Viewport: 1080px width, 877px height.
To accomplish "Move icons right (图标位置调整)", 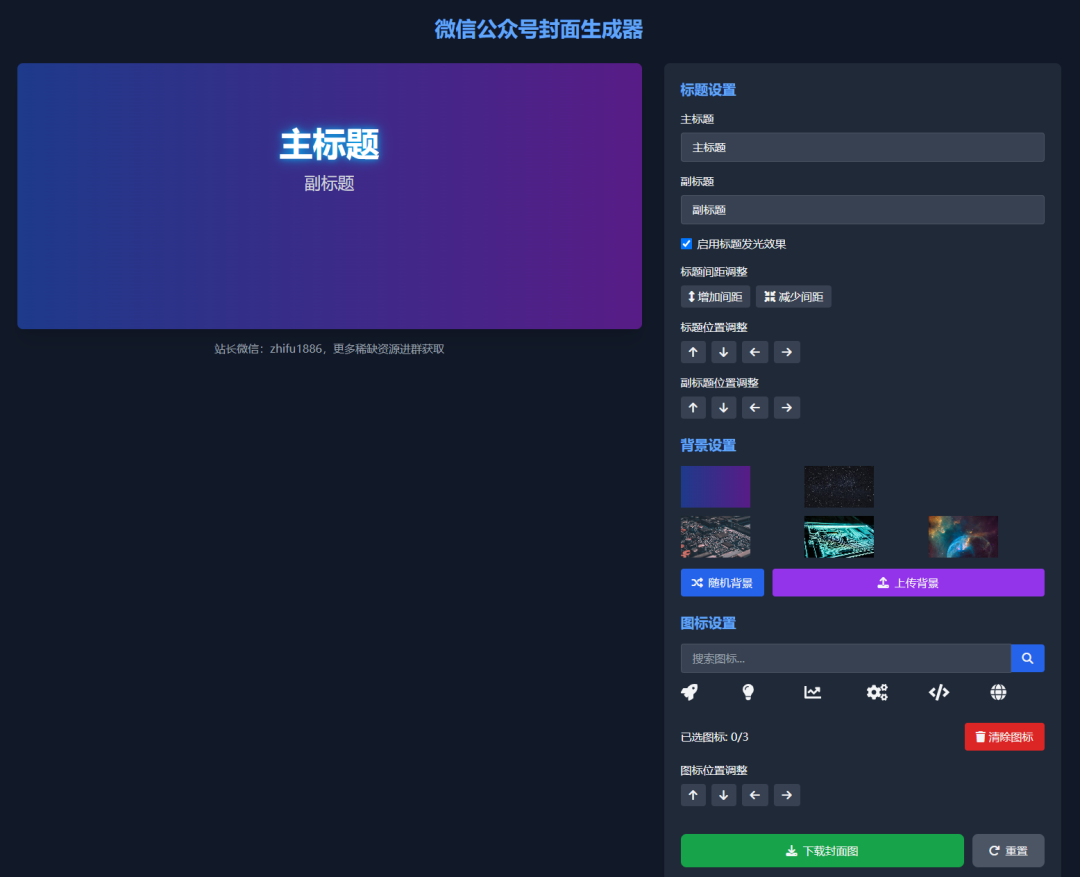I will [787, 795].
